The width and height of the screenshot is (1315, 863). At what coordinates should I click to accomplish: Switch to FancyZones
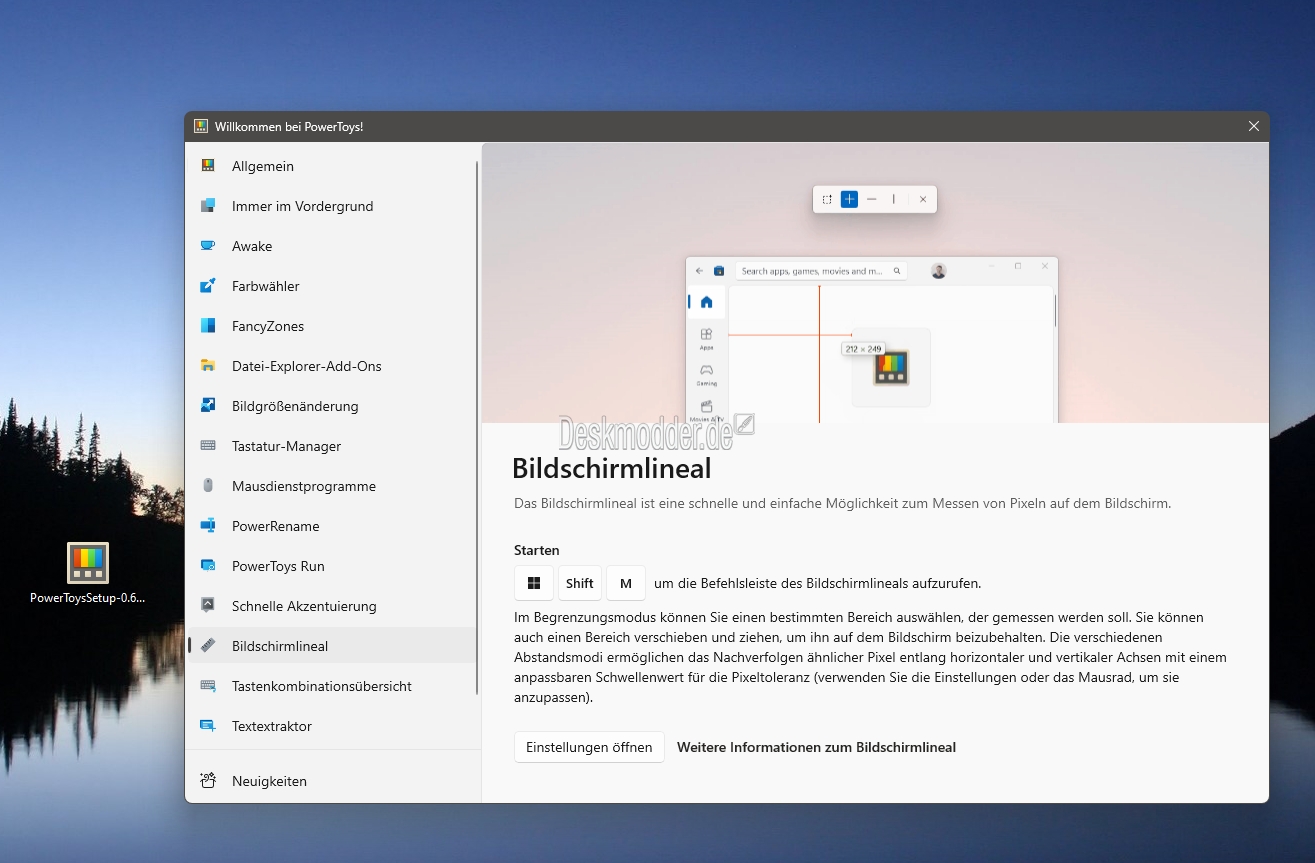(331, 326)
